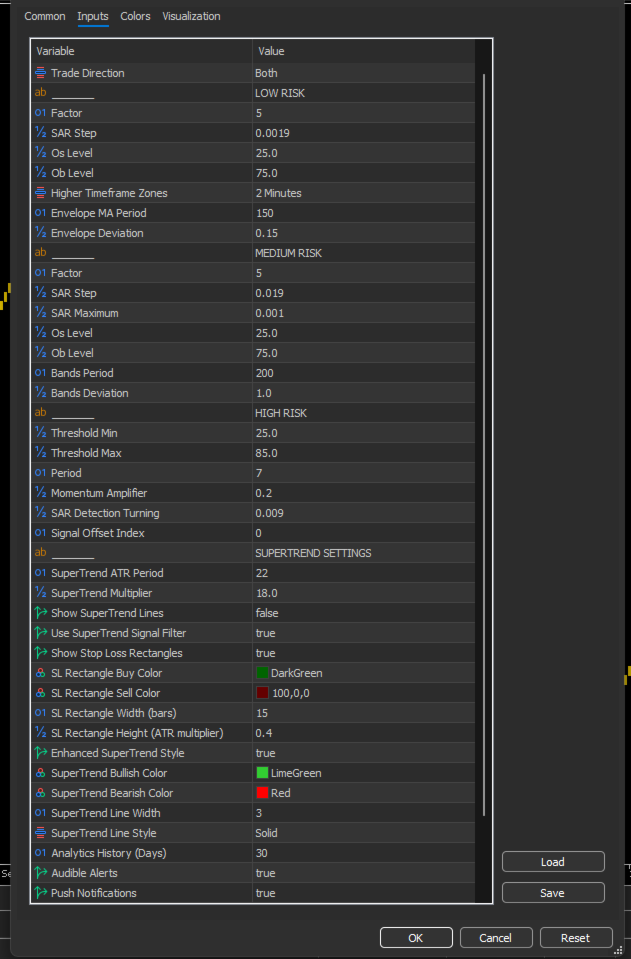Select the SL Rectangle Height (ATR multiplier) label

pyautogui.click(x=137, y=733)
